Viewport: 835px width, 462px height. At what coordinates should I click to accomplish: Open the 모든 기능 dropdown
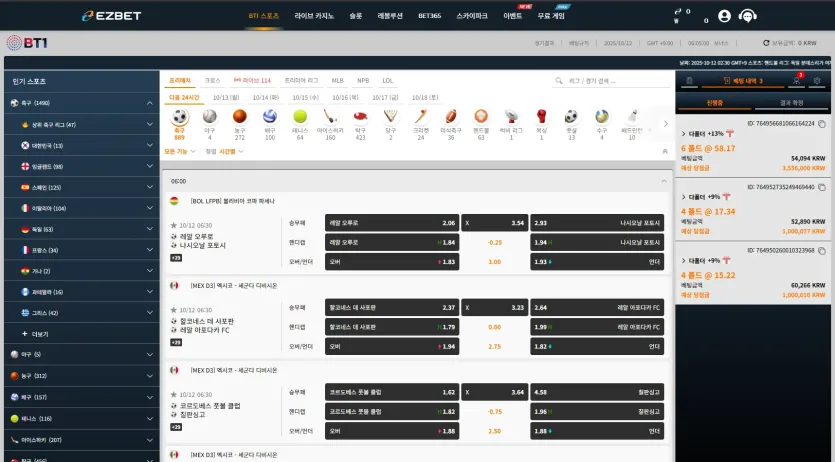(x=180, y=152)
